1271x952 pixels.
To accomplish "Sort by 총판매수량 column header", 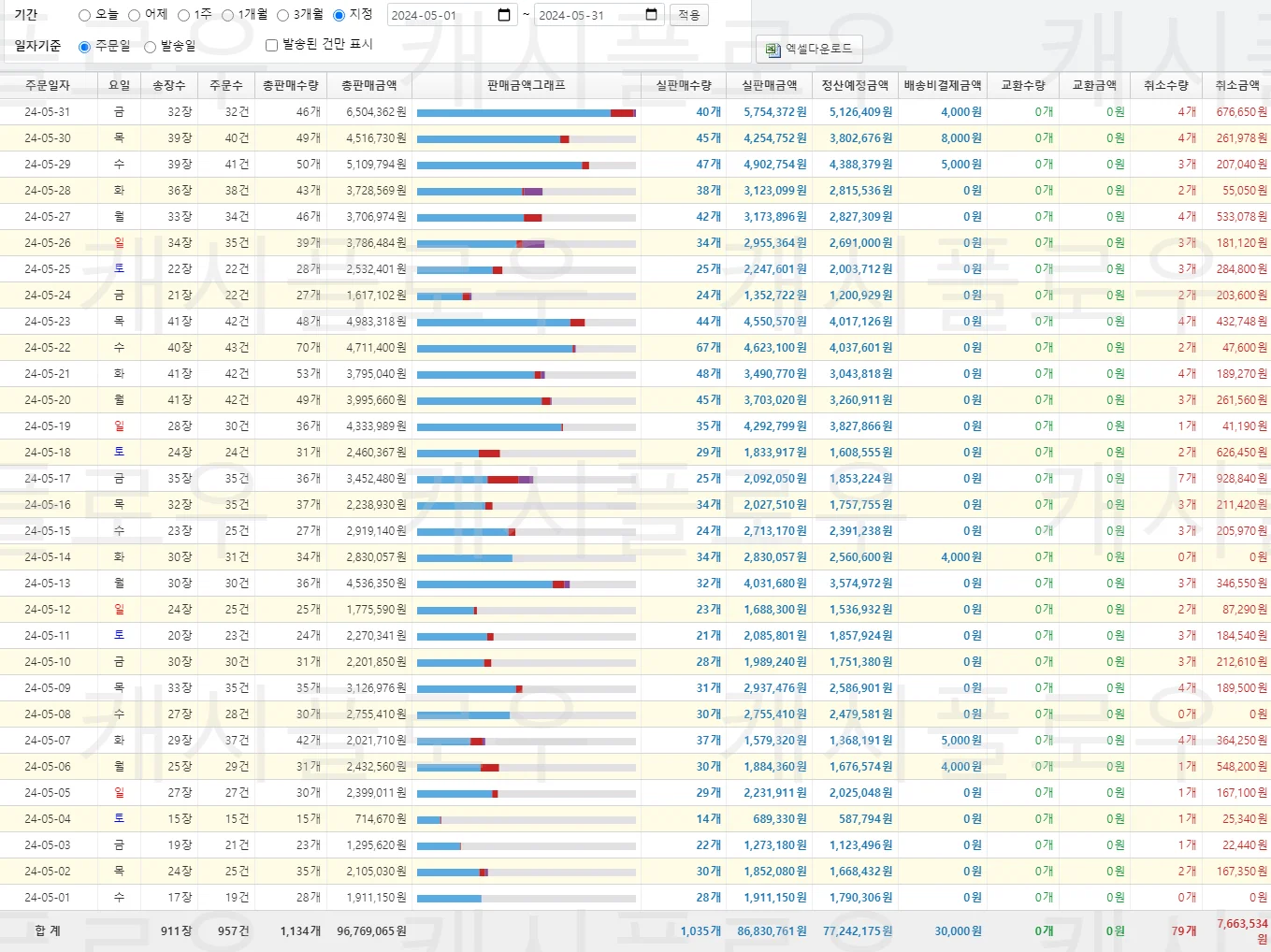I will [291, 85].
